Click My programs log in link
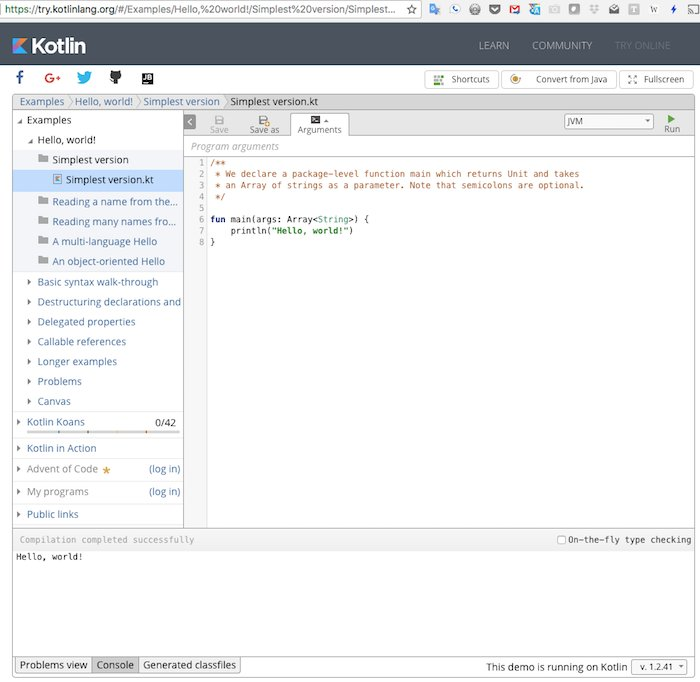The height and width of the screenshot is (682, 700). [164, 491]
